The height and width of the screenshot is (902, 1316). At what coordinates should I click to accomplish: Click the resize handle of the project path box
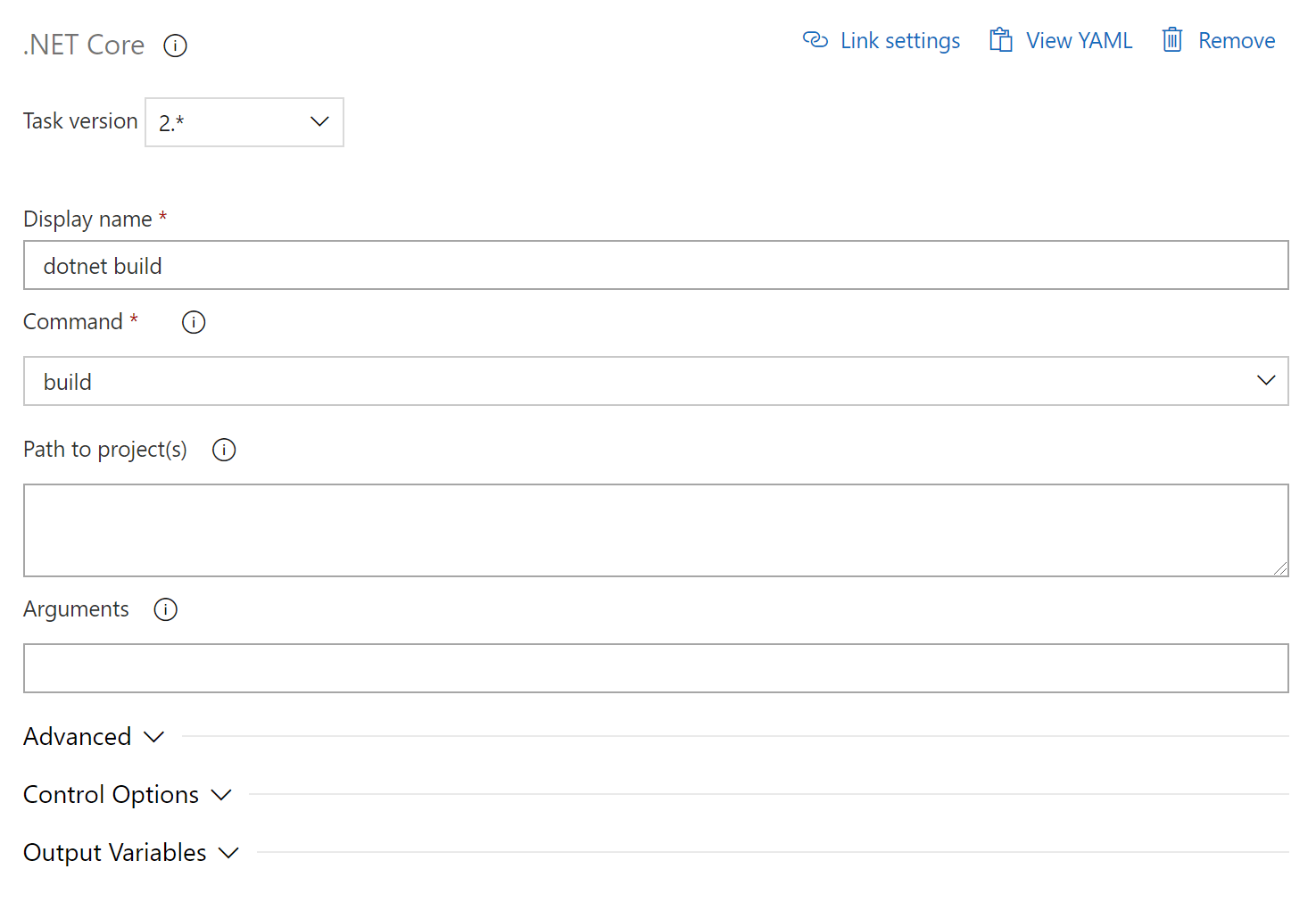pyautogui.click(x=1280, y=568)
